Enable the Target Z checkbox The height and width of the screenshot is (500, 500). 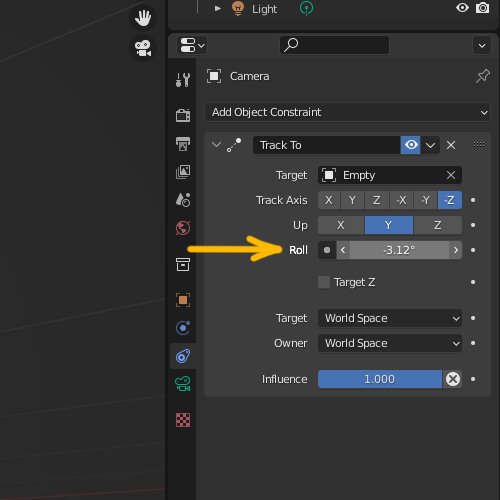[324, 282]
